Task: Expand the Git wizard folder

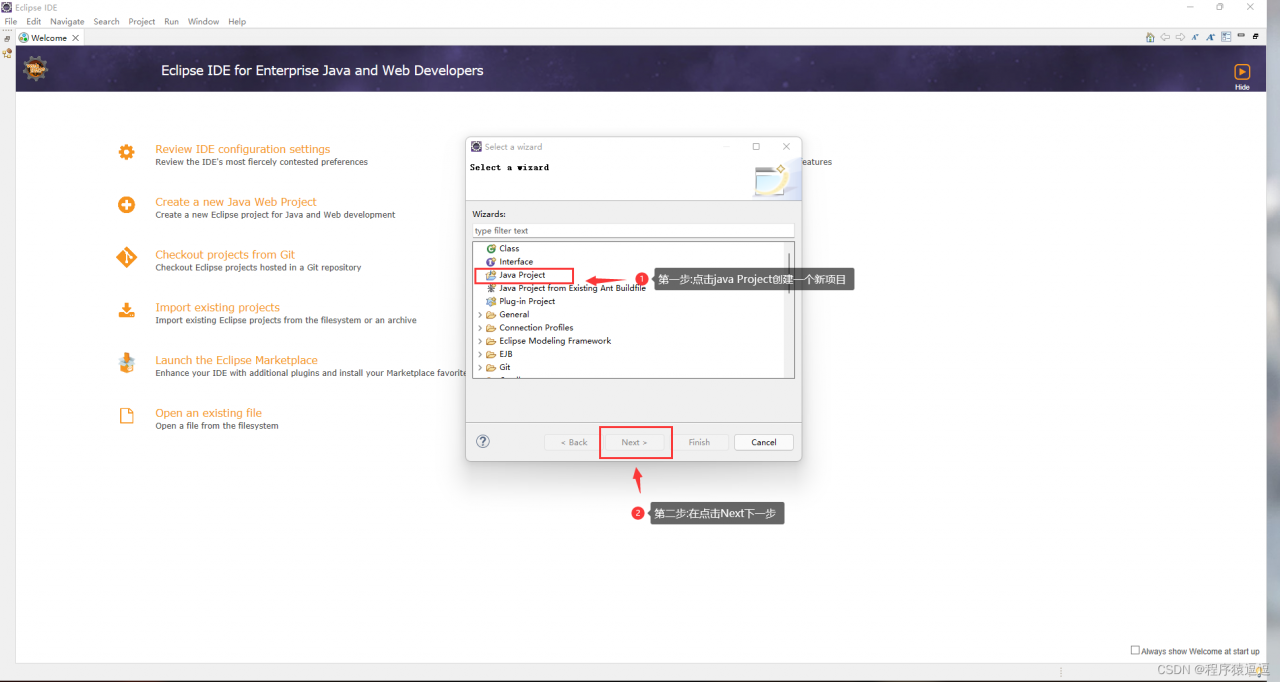Action: click(480, 367)
